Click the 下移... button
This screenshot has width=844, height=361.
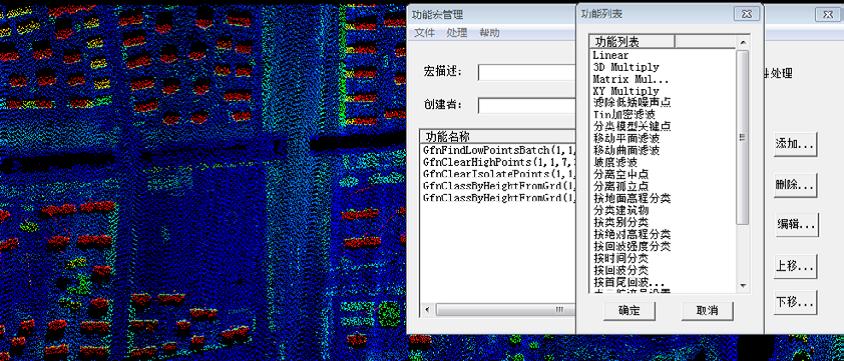795,302
